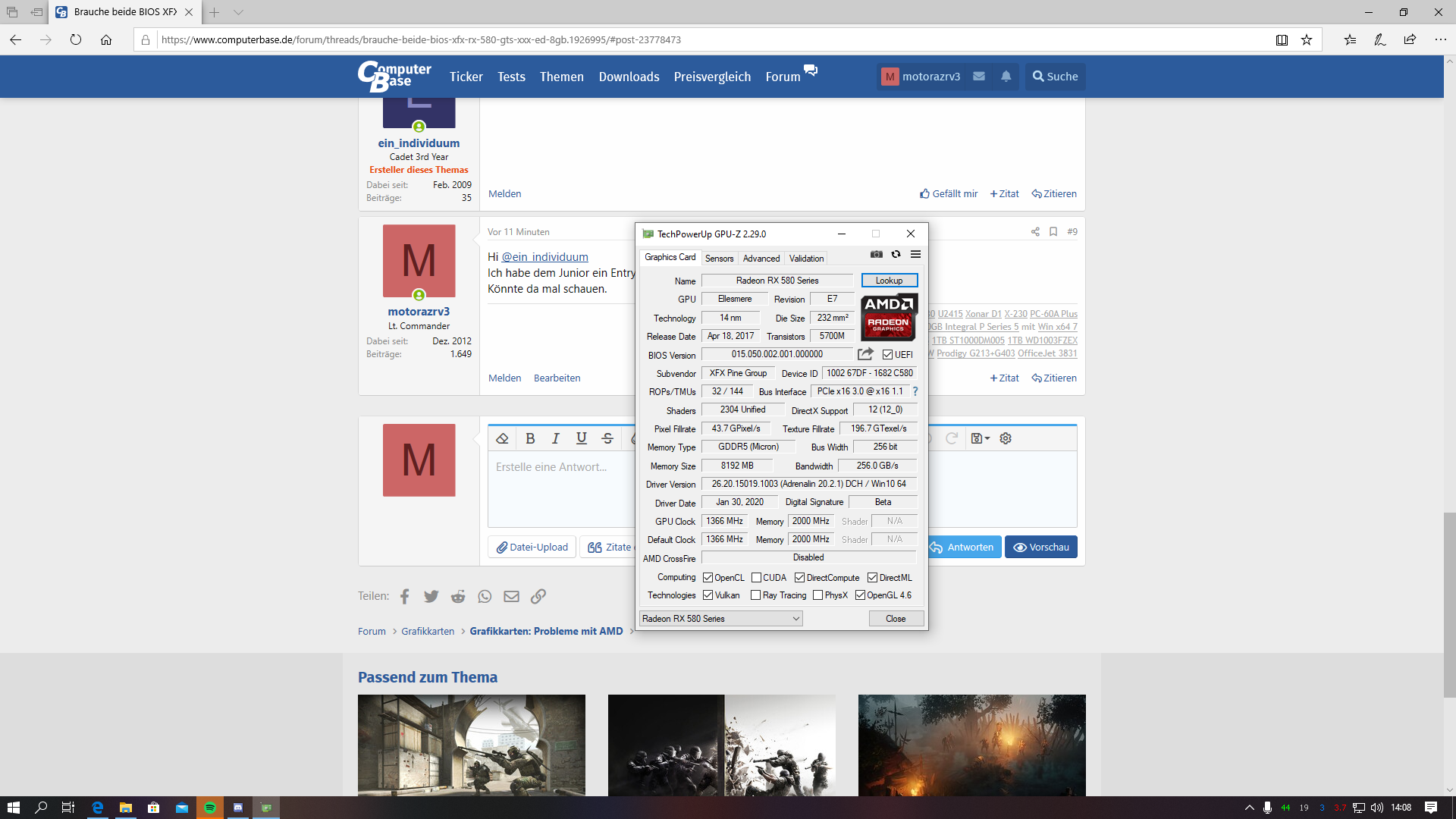Click the Bus Interface question mark
1456x819 pixels.
915,391
